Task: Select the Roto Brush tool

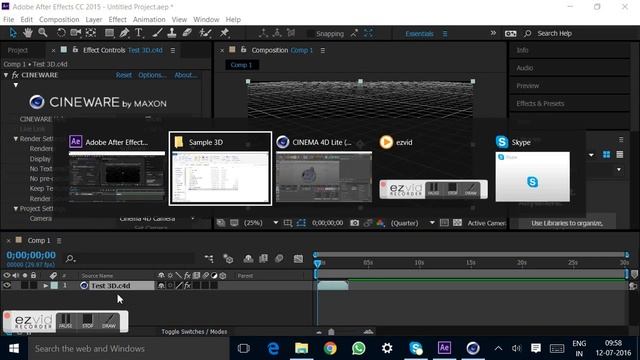Action: click(x=205, y=33)
